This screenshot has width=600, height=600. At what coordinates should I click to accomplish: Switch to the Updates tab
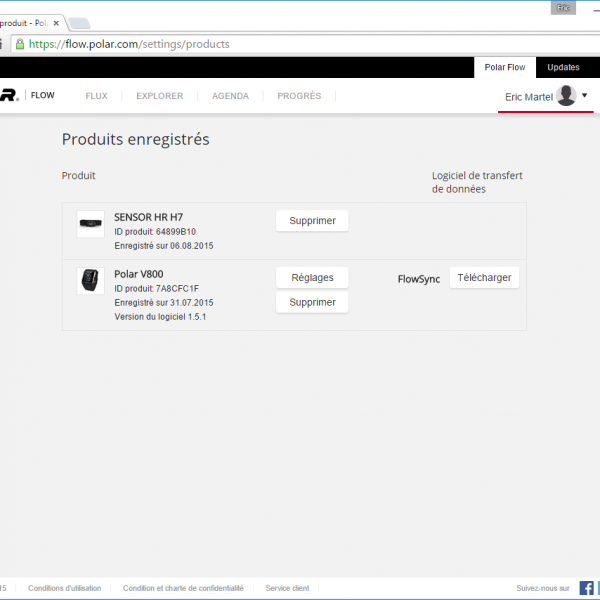pyautogui.click(x=563, y=67)
